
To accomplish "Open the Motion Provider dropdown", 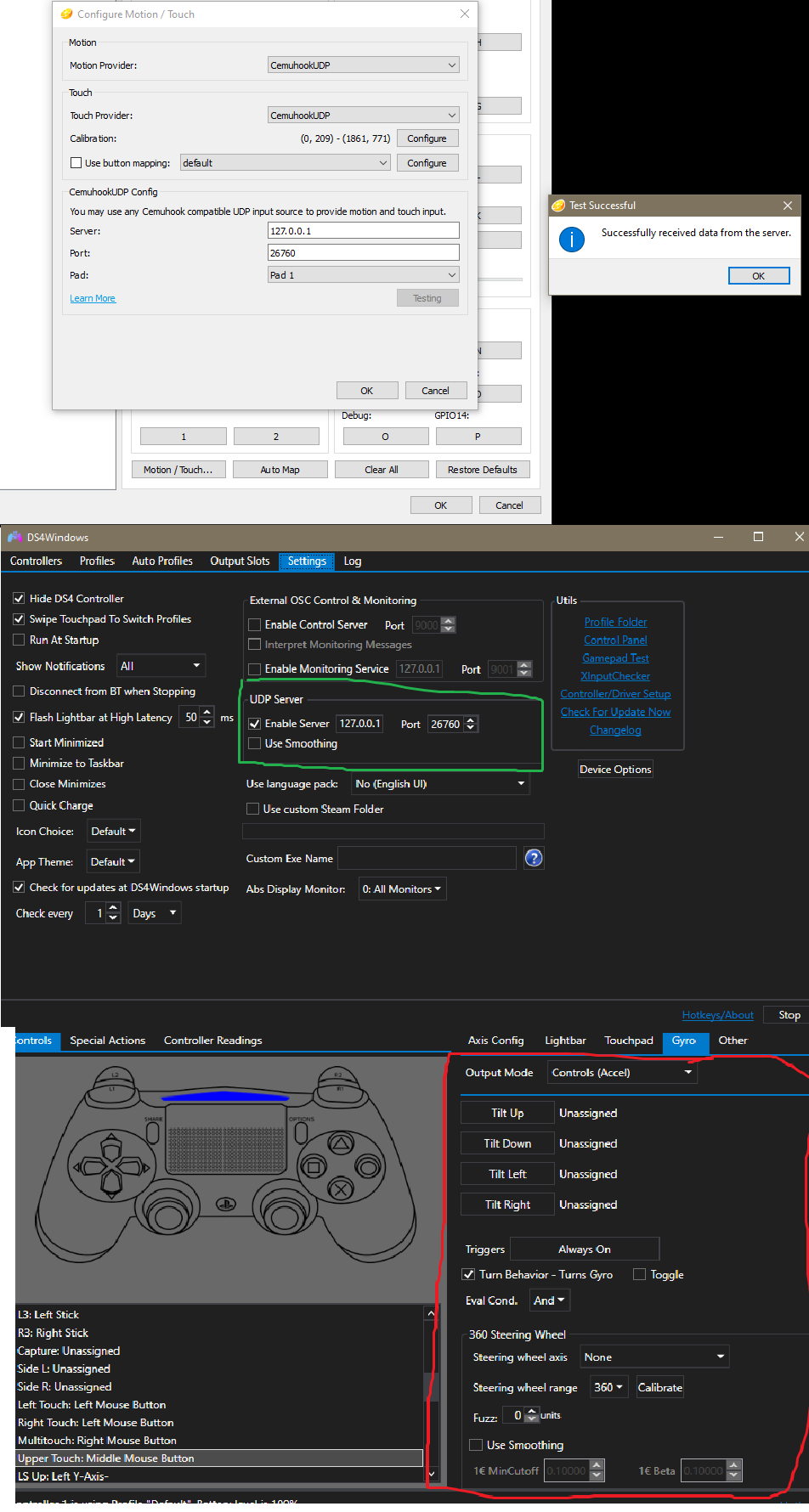I will 364,65.
